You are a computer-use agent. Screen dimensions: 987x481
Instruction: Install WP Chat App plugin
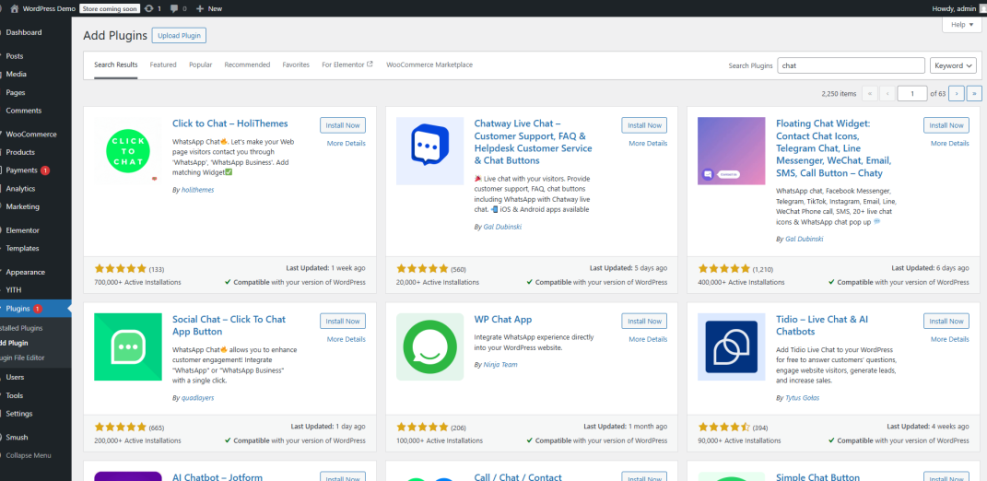point(644,321)
